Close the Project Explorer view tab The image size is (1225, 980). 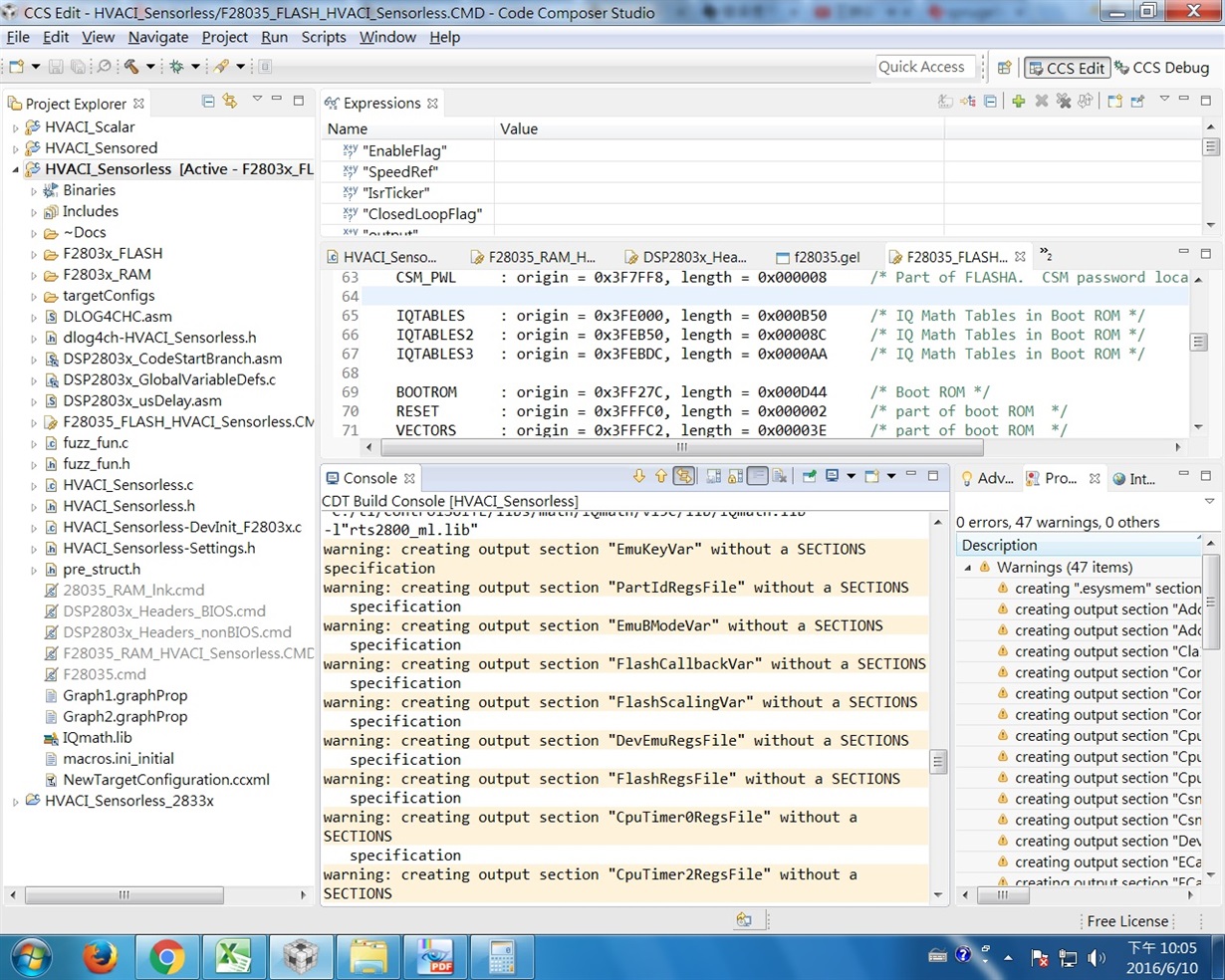[138, 104]
